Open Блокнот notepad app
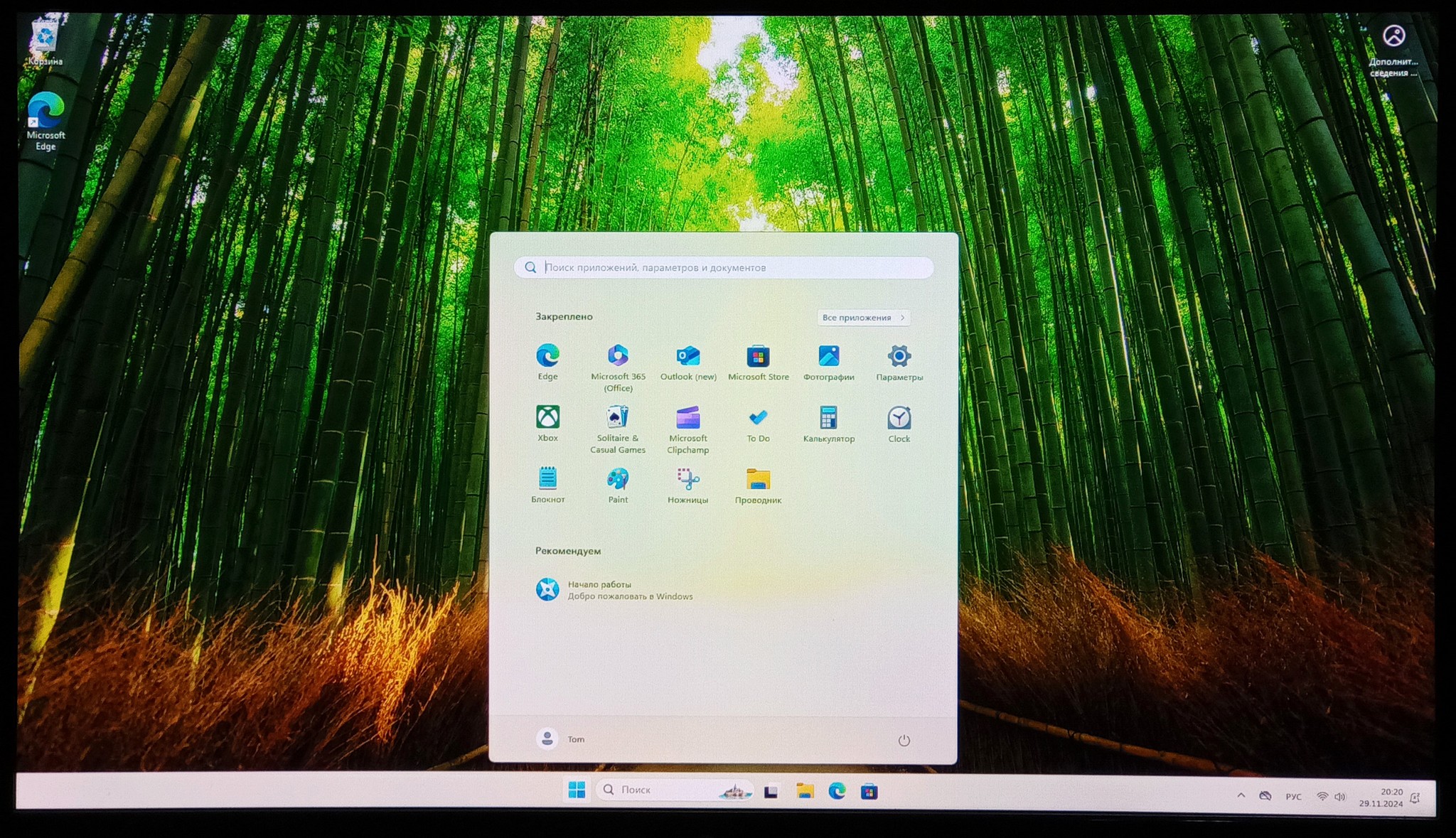The width and height of the screenshot is (1456, 838). (547, 480)
